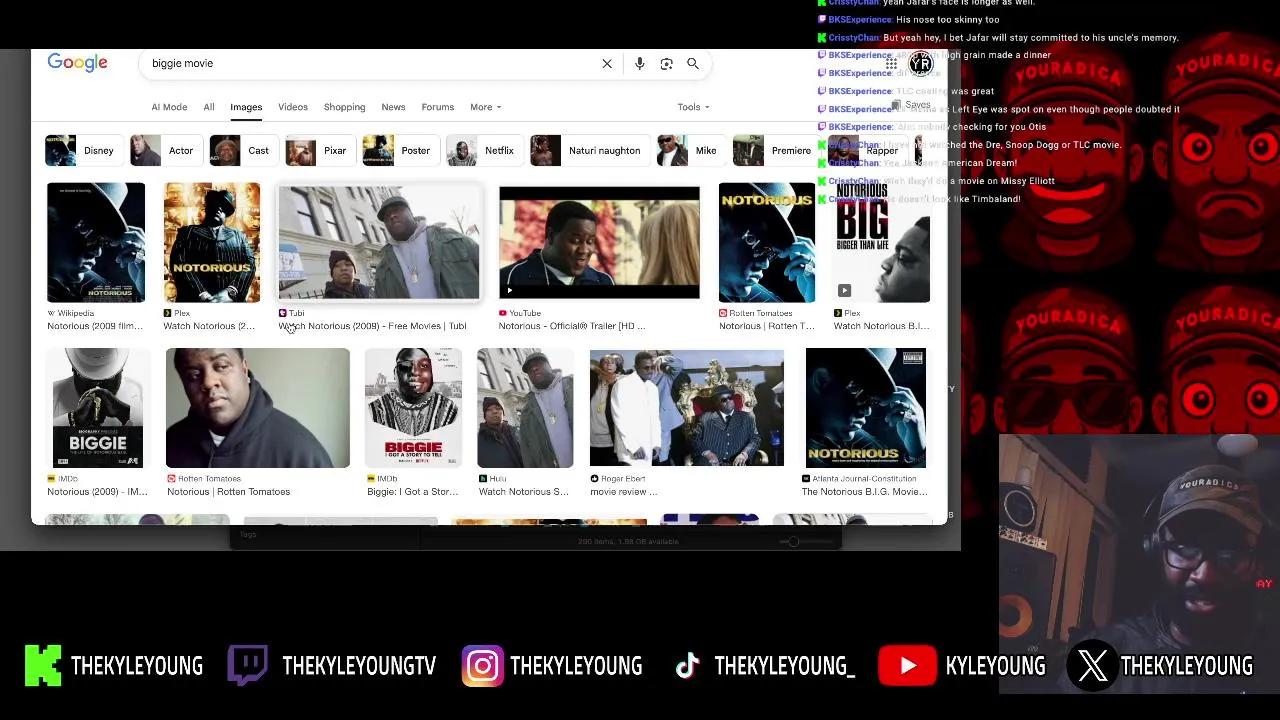
Task: Open 'Notorious (2009 film...' Wikipedia link
Action: [x=95, y=326]
